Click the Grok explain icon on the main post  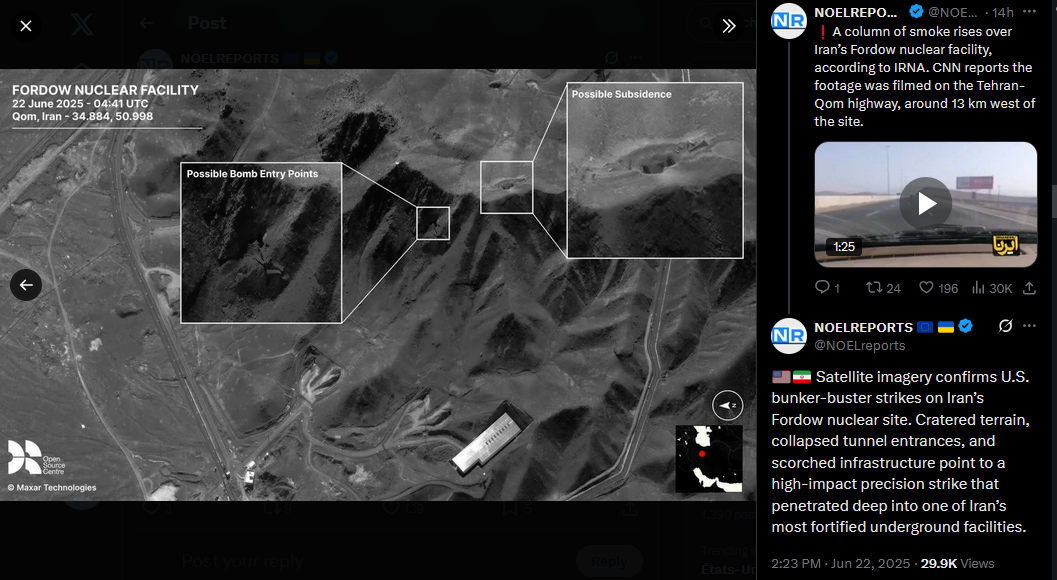(x=1005, y=326)
